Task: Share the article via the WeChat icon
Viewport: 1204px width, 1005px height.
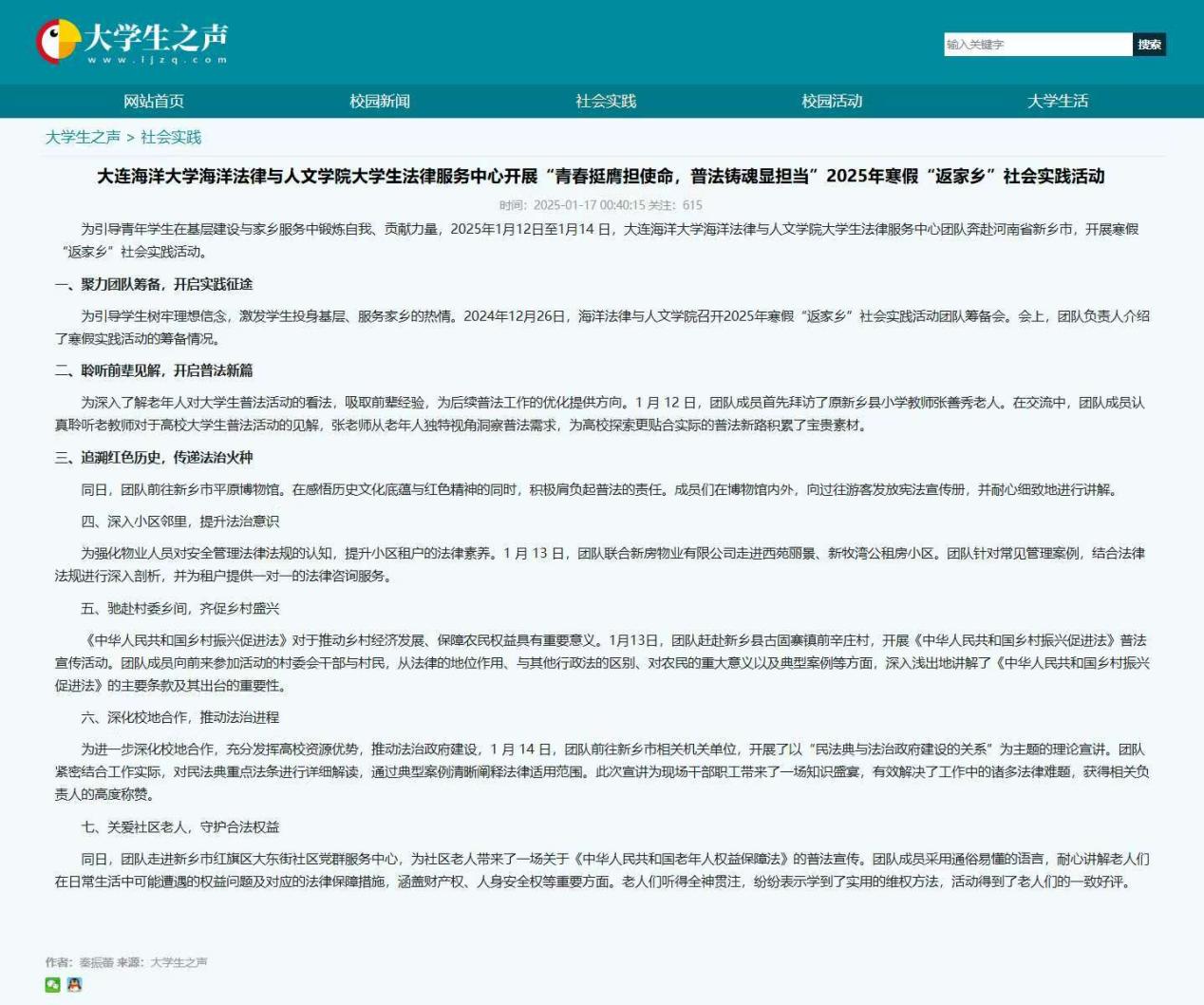Action: [52, 985]
